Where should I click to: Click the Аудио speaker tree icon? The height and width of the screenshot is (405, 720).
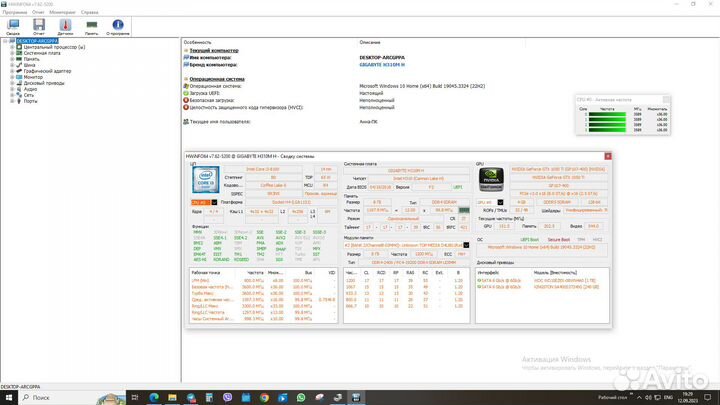pyautogui.click(x=19, y=89)
